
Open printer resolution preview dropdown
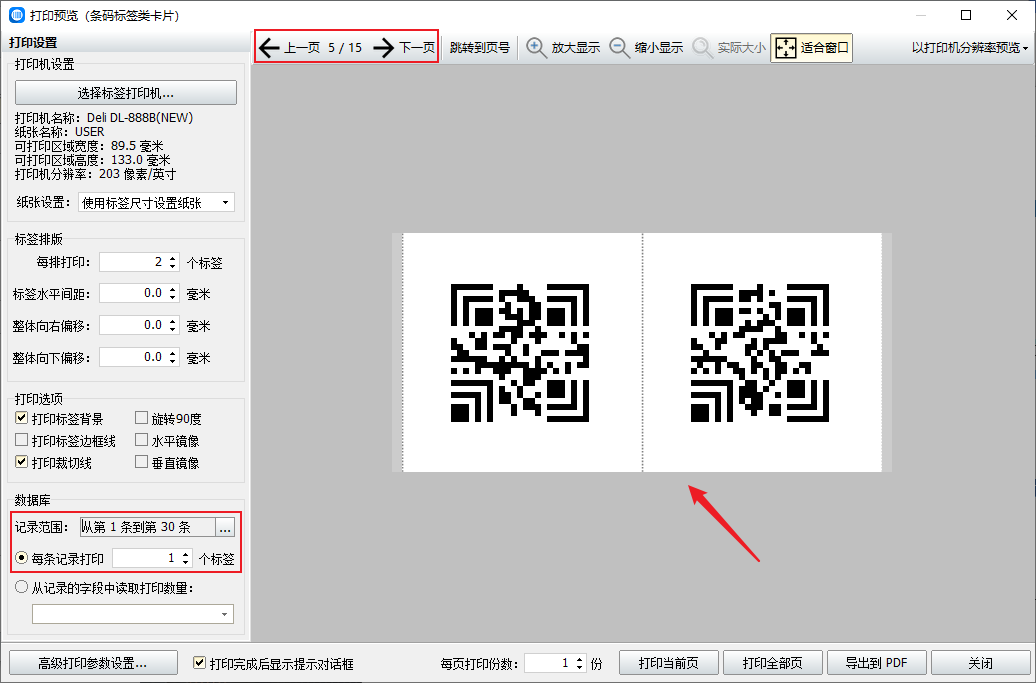coord(970,48)
